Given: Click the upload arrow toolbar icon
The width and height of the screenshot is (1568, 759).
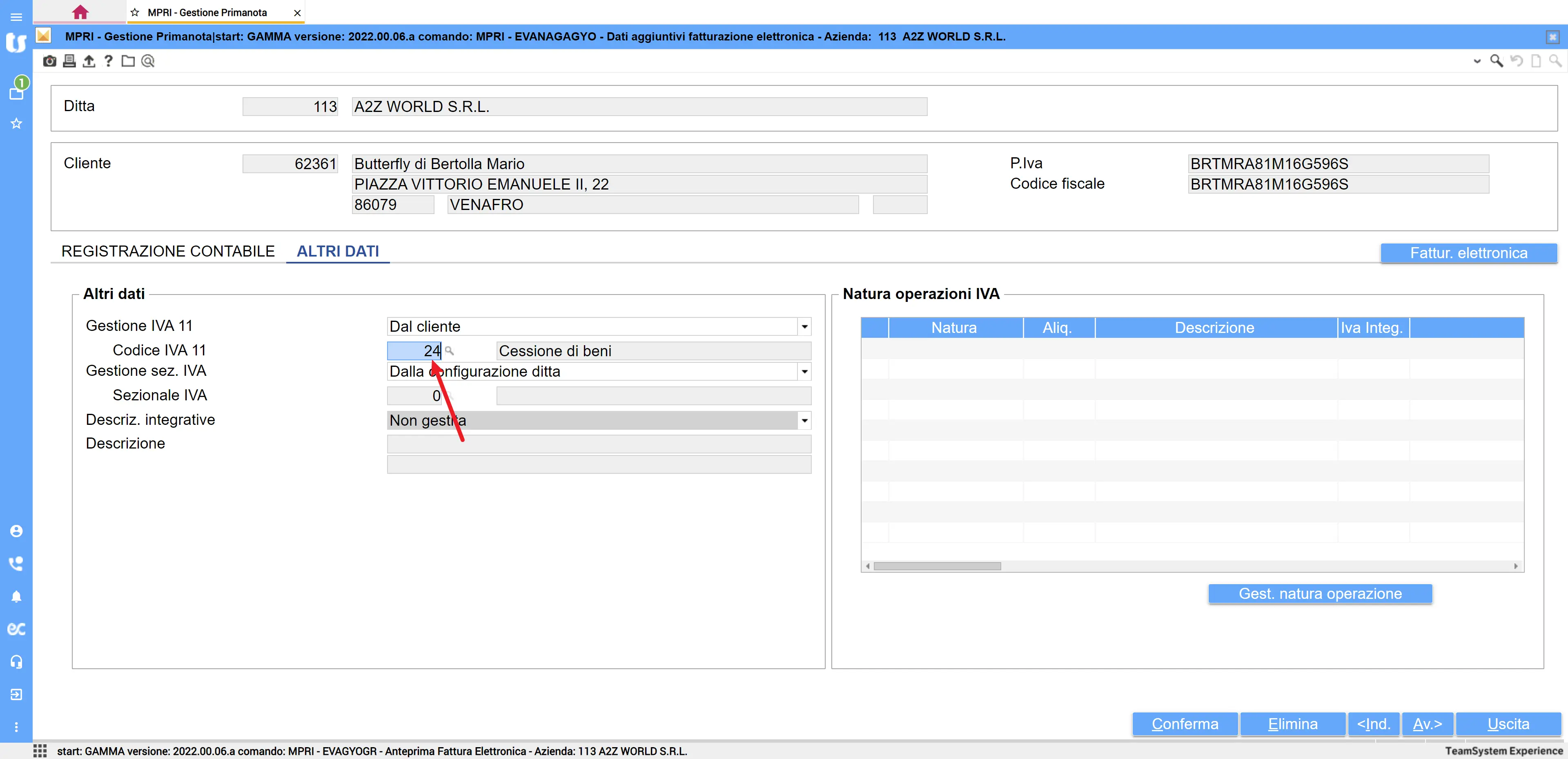Looking at the screenshot, I should point(89,61).
